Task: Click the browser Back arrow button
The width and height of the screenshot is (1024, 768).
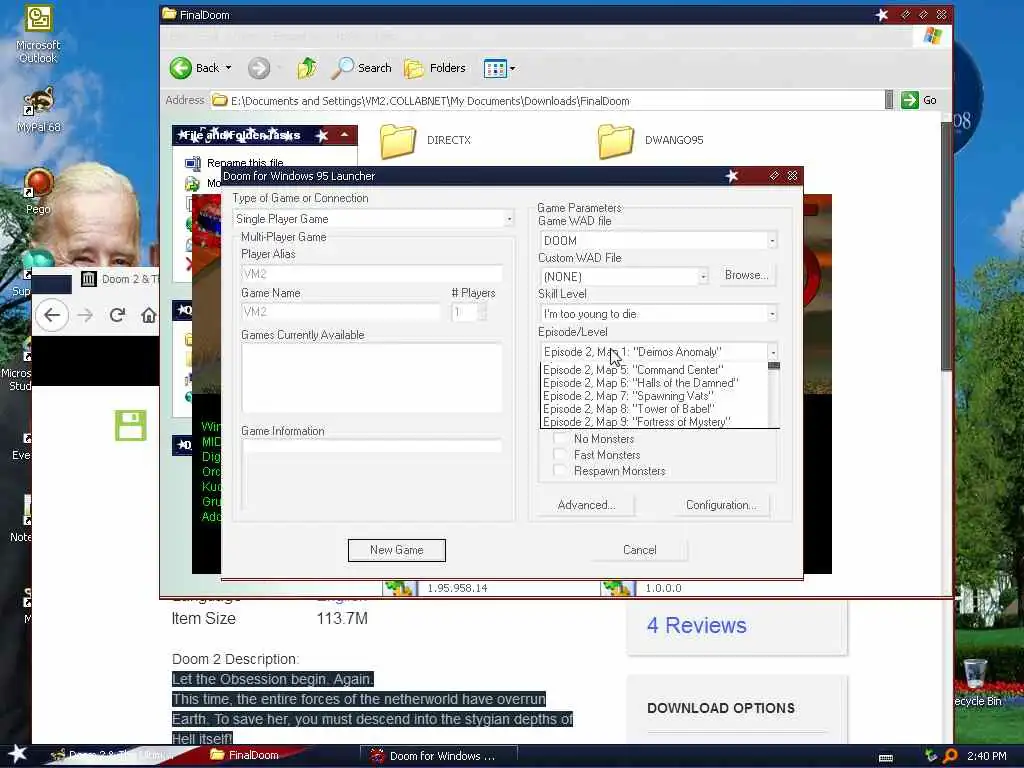Action: click(x=52, y=315)
